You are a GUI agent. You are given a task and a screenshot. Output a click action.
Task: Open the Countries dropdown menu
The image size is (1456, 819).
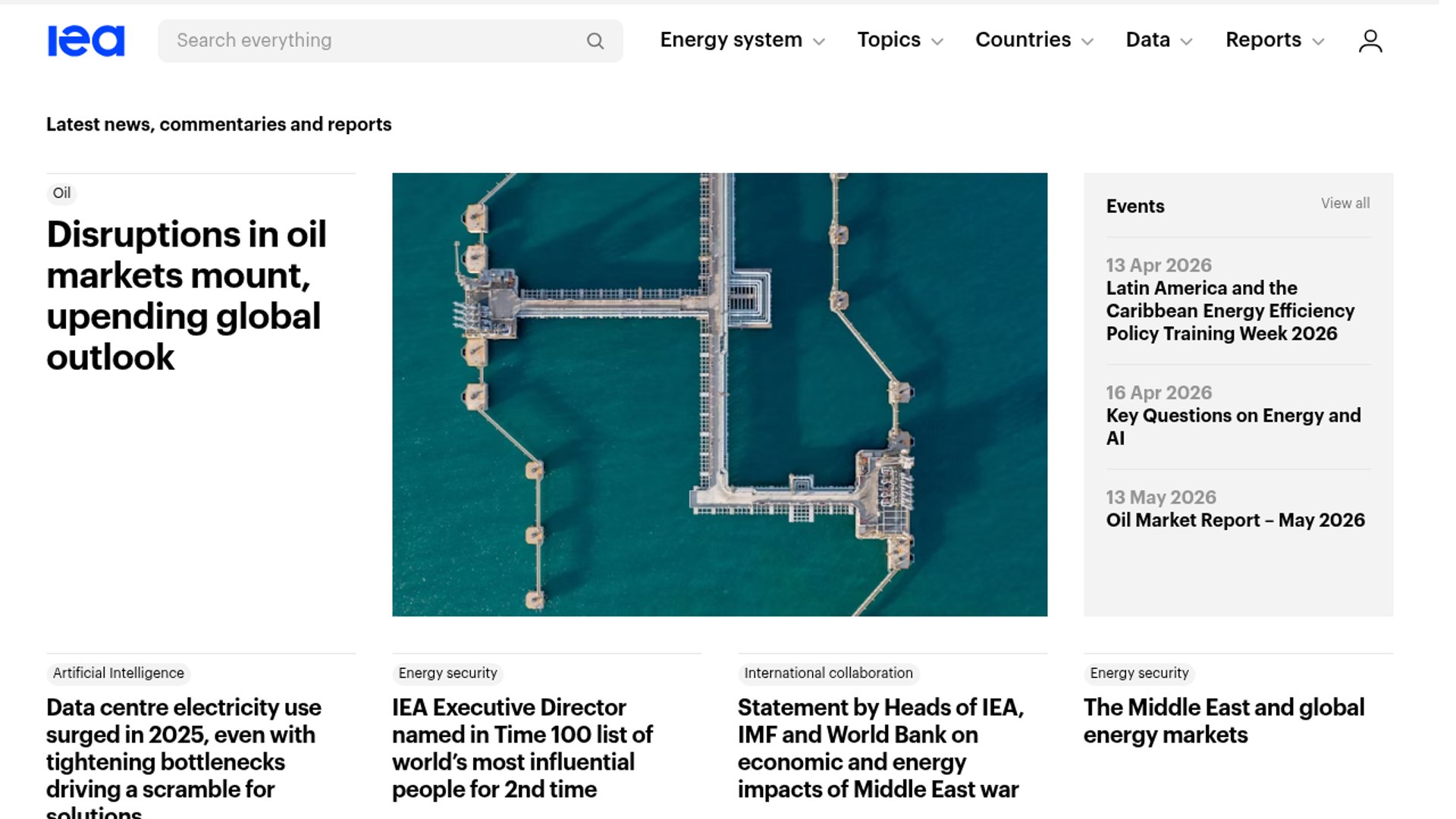[x=1034, y=40]
